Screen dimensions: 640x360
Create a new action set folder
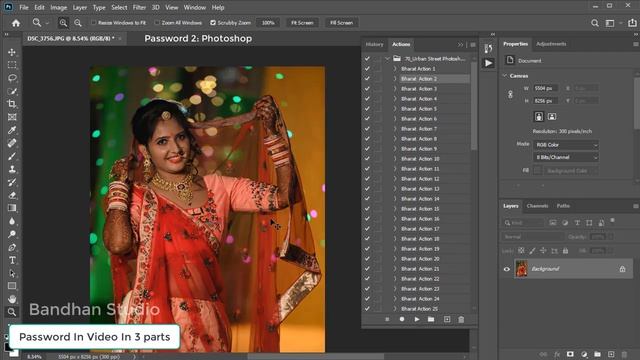431,319
